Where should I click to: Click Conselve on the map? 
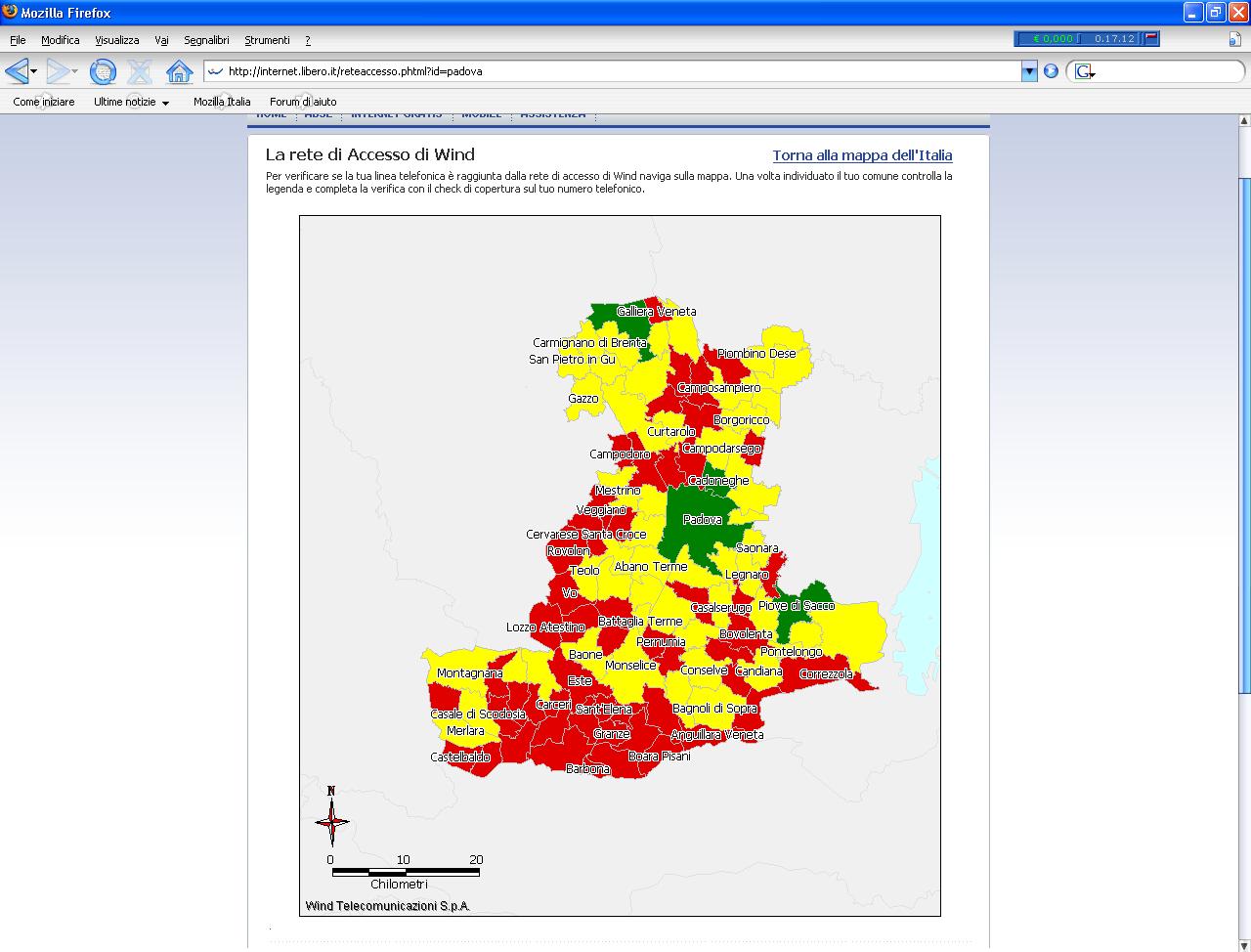point(704,671)
